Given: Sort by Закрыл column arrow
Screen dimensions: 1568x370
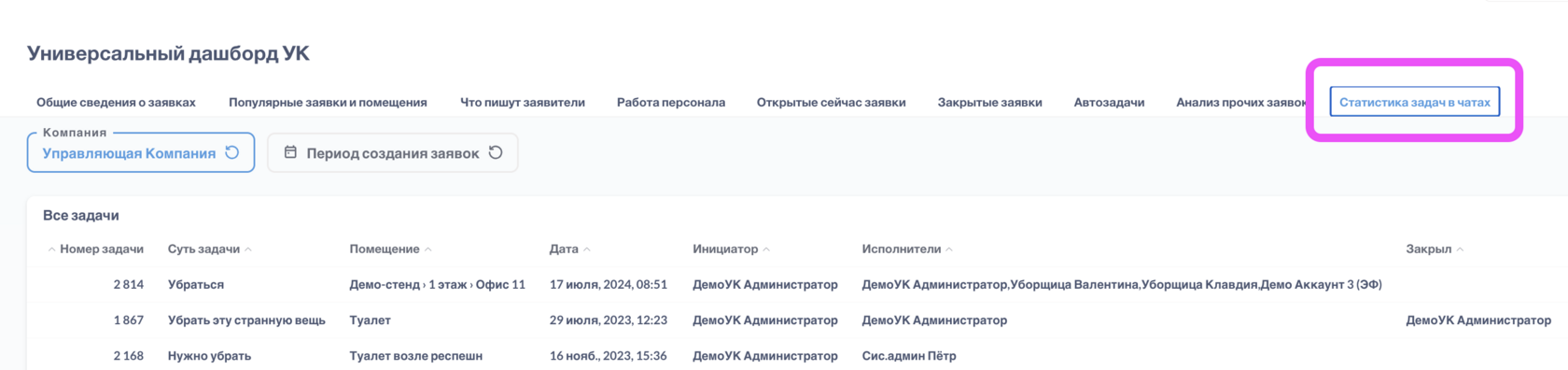Looking at the screenshot, I should (1460, 249).
